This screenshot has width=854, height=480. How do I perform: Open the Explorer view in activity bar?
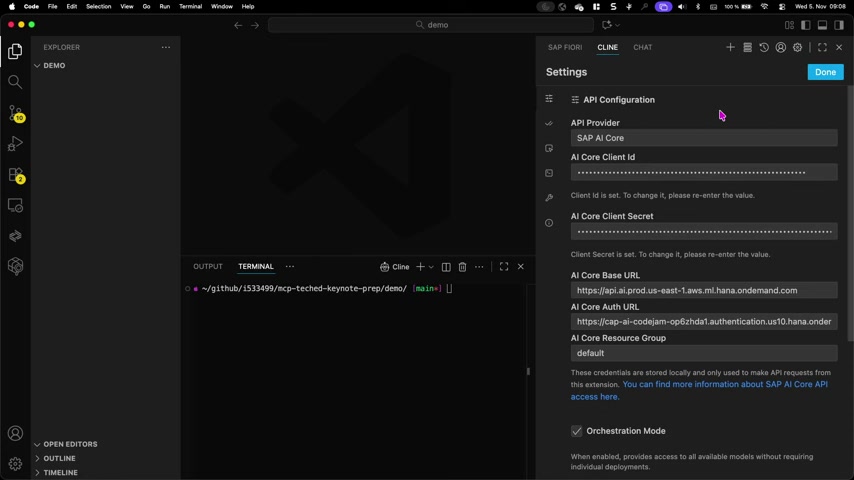15,51
